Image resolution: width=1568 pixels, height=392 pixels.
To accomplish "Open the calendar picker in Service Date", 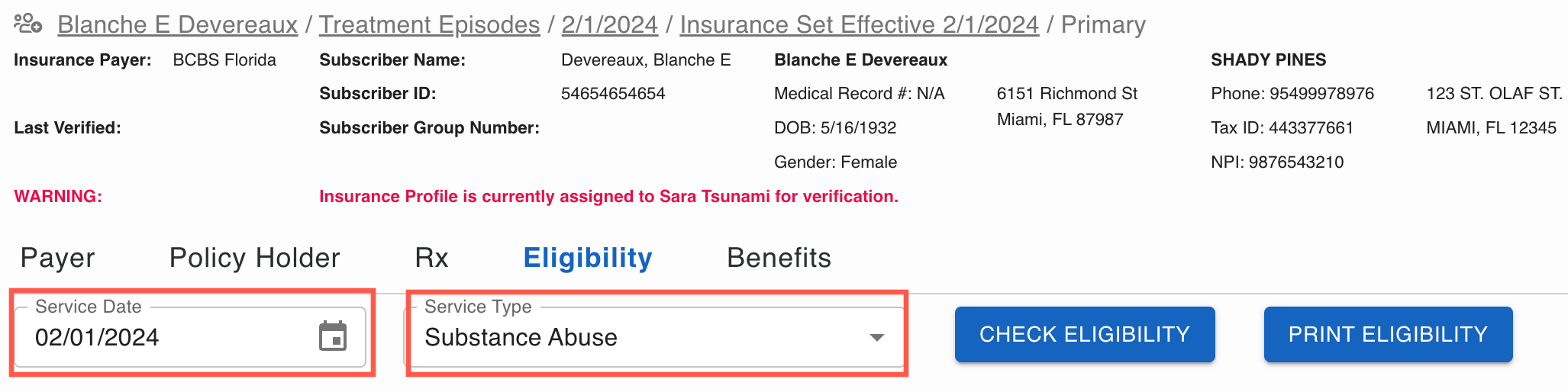I will pyautogui.click(x=333, y=336).
